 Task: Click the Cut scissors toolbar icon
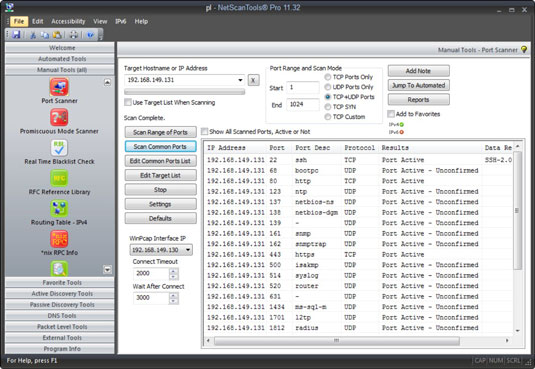33,35
